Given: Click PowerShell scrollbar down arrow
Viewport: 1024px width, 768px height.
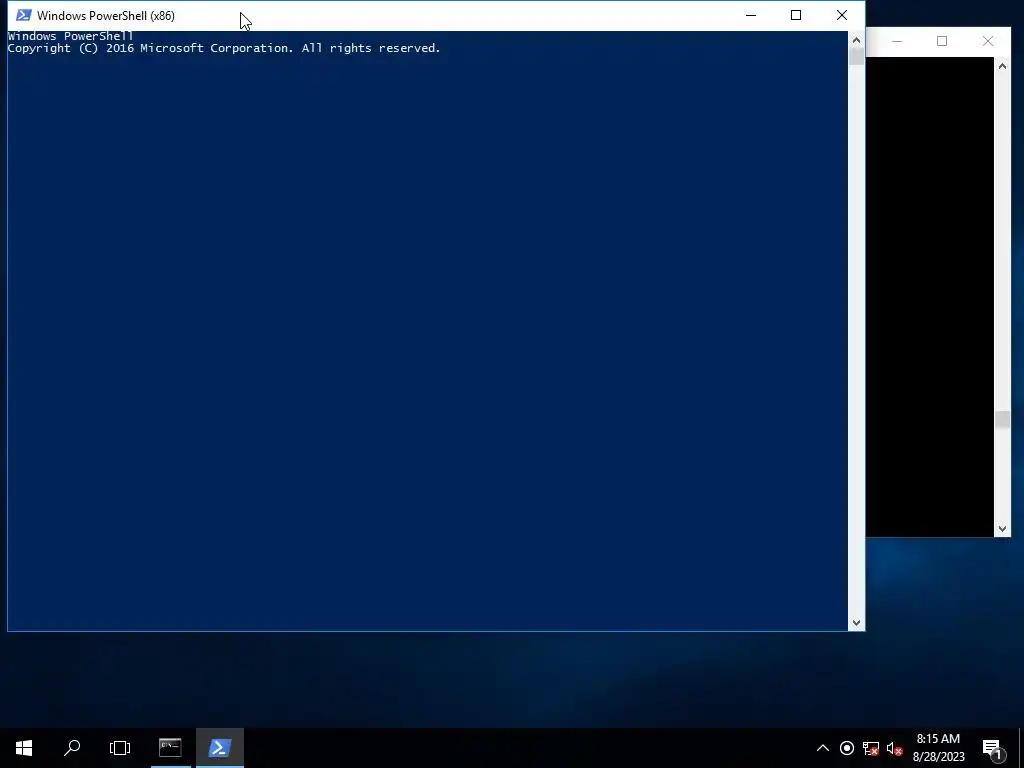Looking at the screenshot, I should [x=856, y=623].
